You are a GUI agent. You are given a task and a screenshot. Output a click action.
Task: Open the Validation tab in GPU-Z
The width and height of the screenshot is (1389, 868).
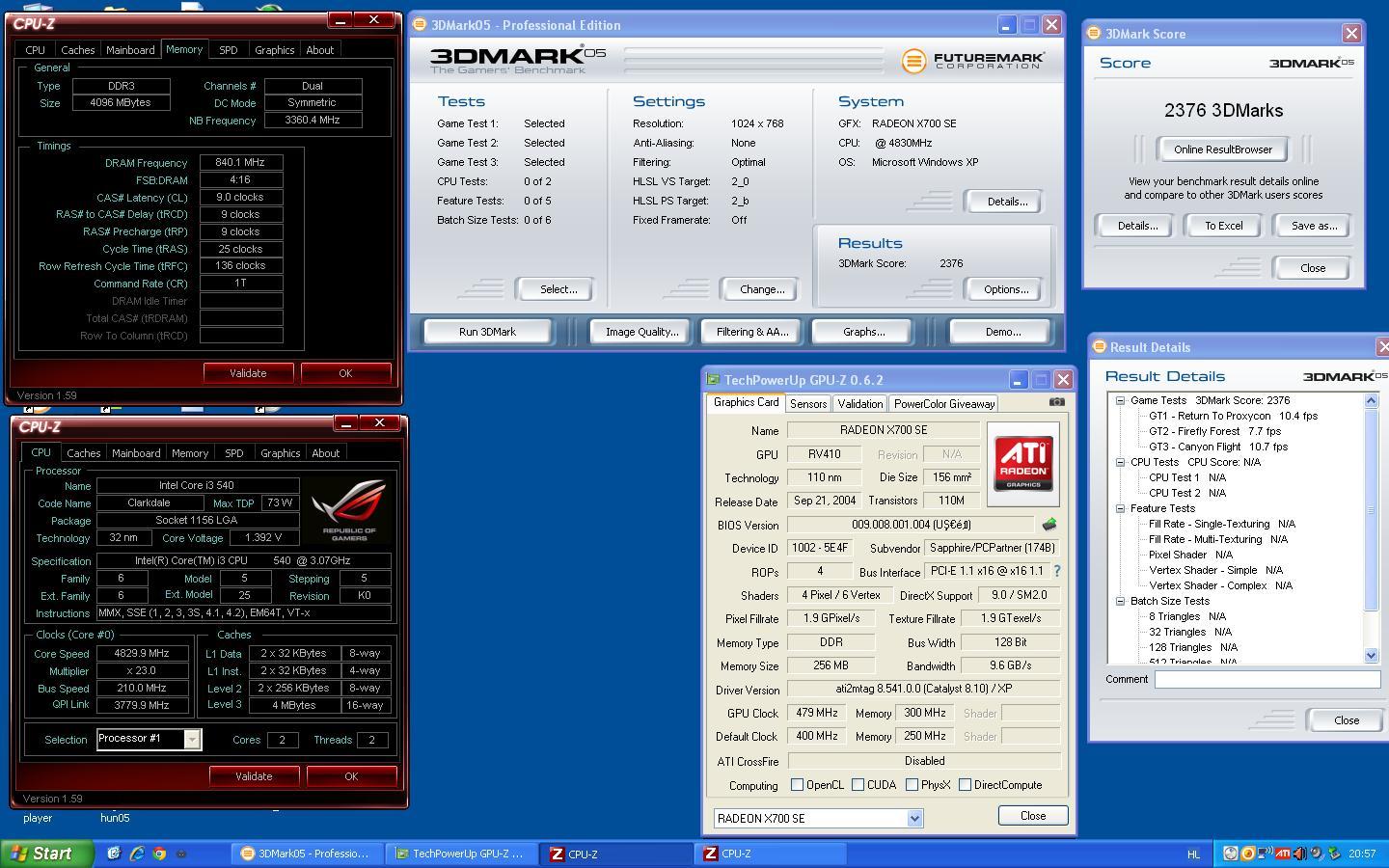click(x=858, y=404)
